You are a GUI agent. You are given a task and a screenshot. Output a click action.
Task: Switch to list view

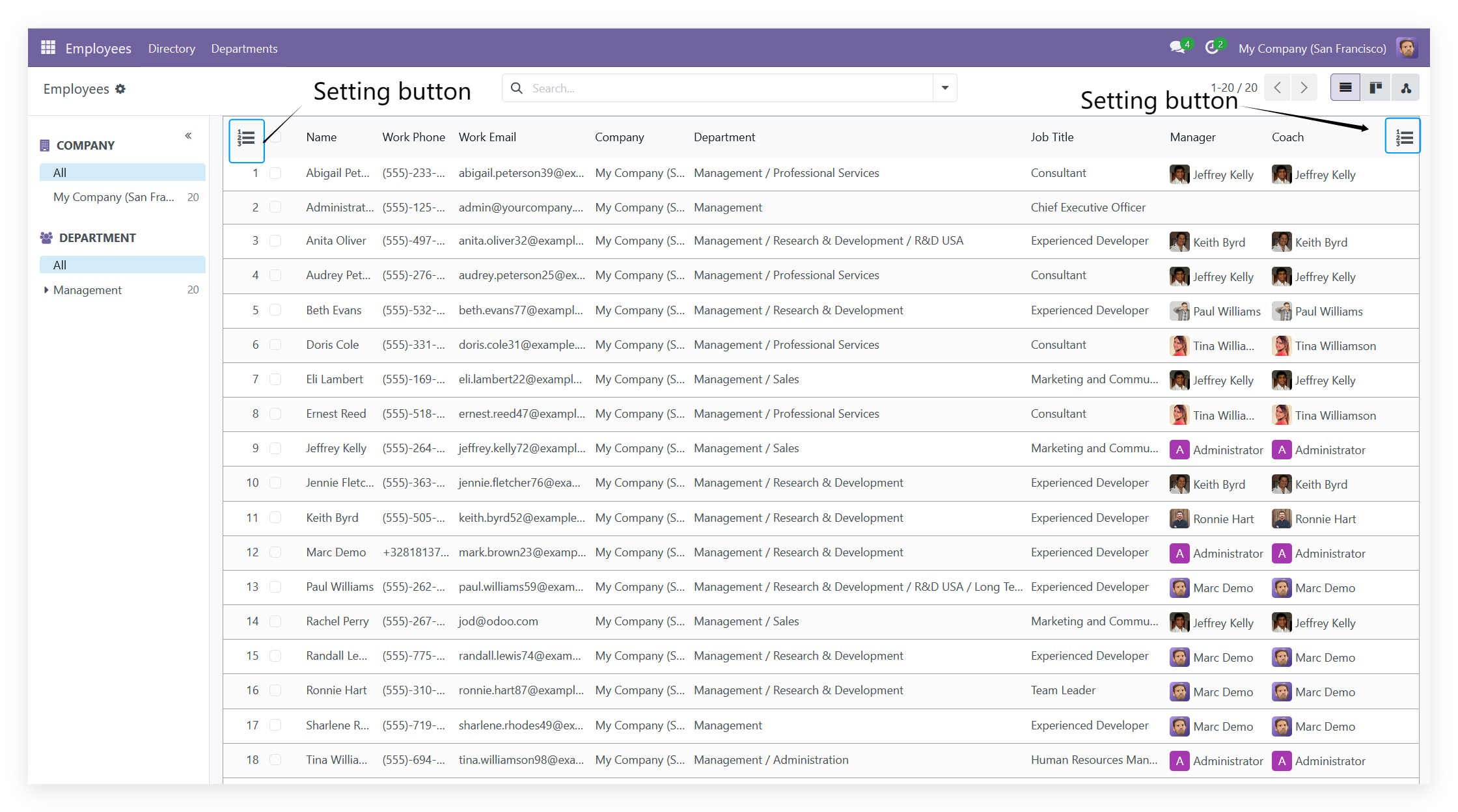tap(1345, 88)
